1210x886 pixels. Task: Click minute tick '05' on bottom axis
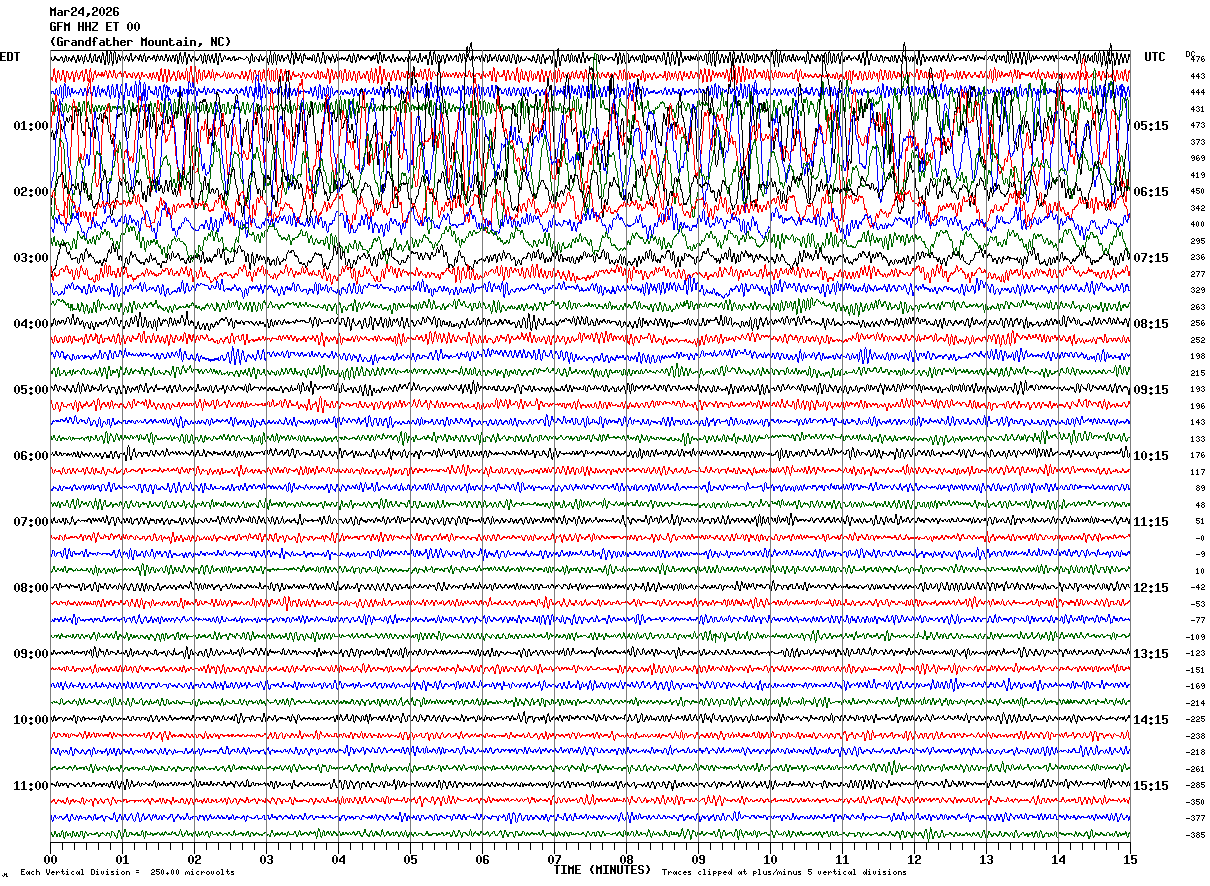(410, 859)
